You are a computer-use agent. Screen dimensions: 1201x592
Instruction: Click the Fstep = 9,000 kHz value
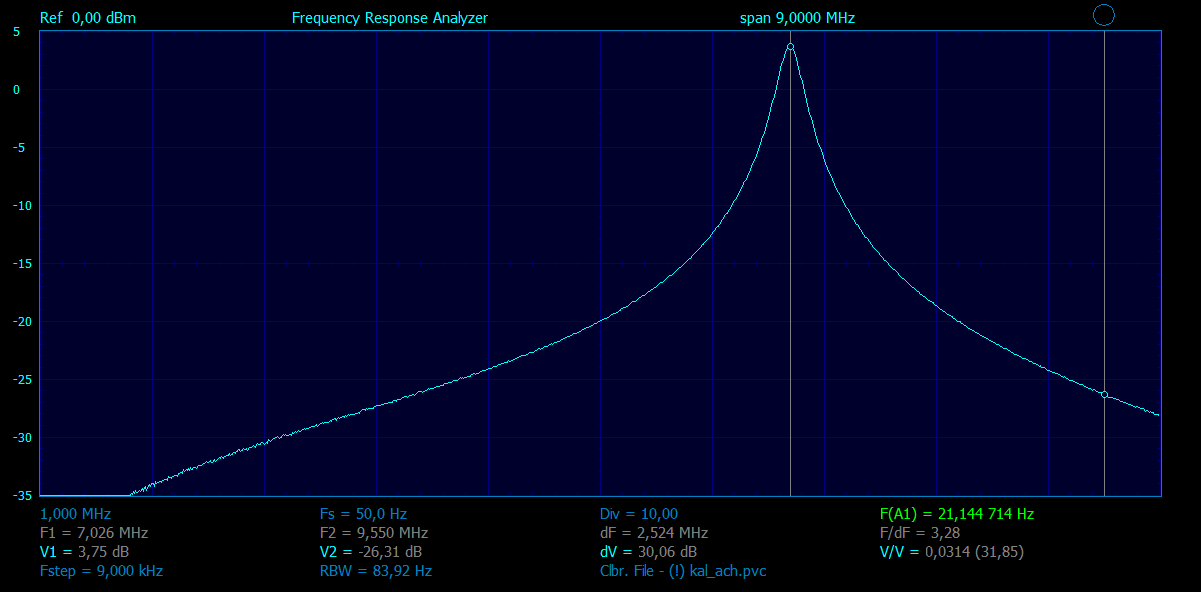pos(101,571)
